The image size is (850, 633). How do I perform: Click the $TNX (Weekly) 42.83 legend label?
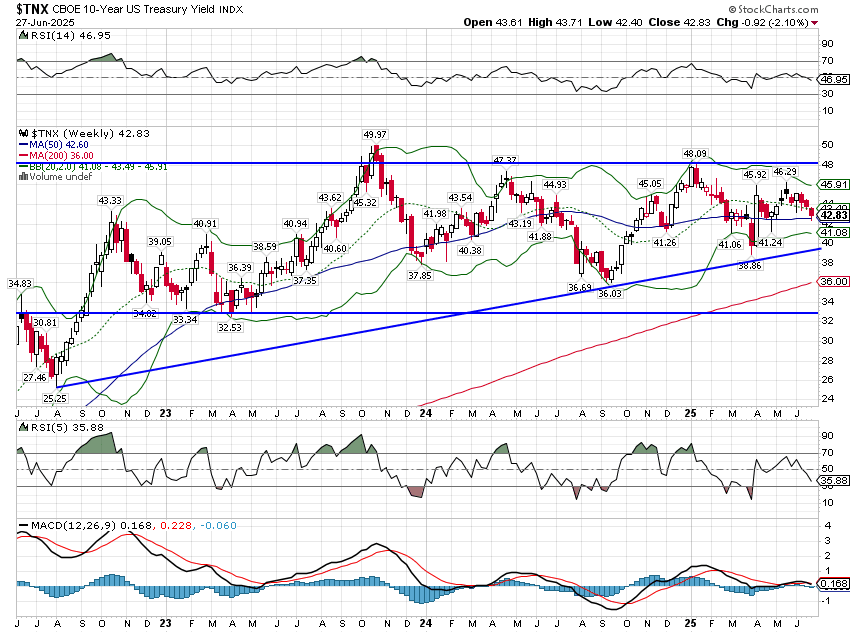click(x=90, y=133)
